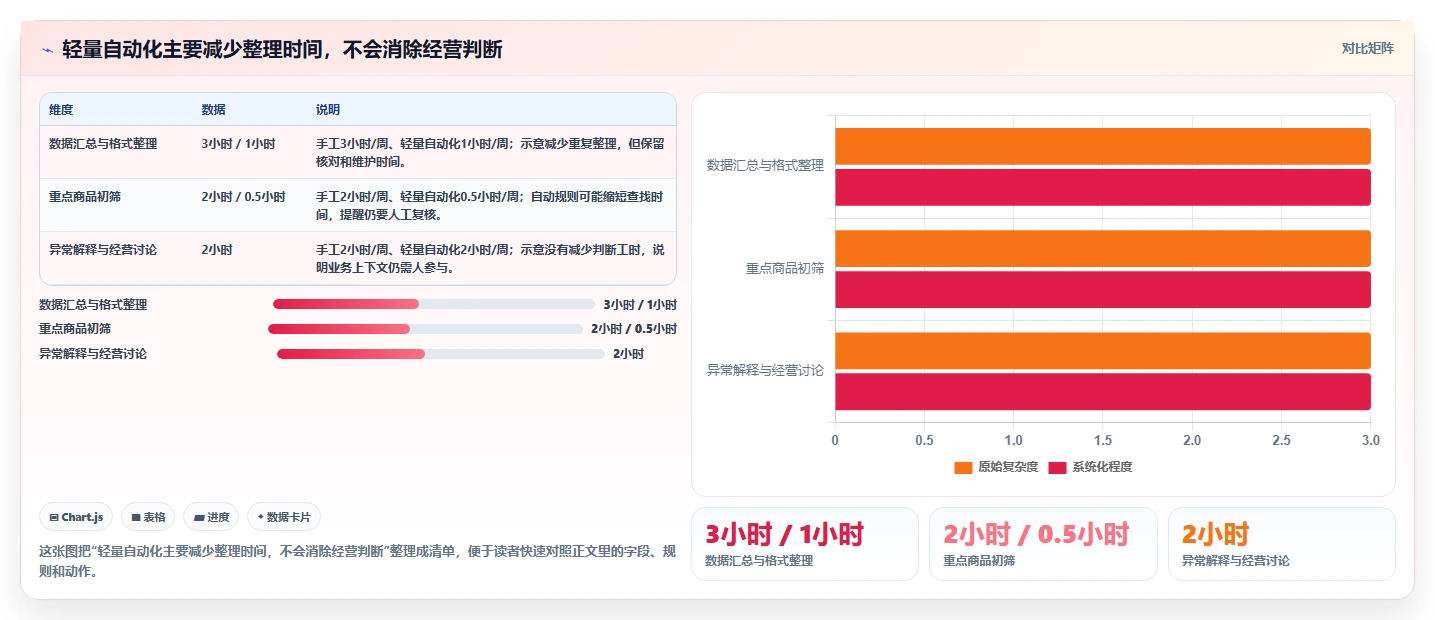The image size is (1435, 620).
Task: Toggle the orange 原始复杂度 legend swatch
Action: tap(963, 467)
